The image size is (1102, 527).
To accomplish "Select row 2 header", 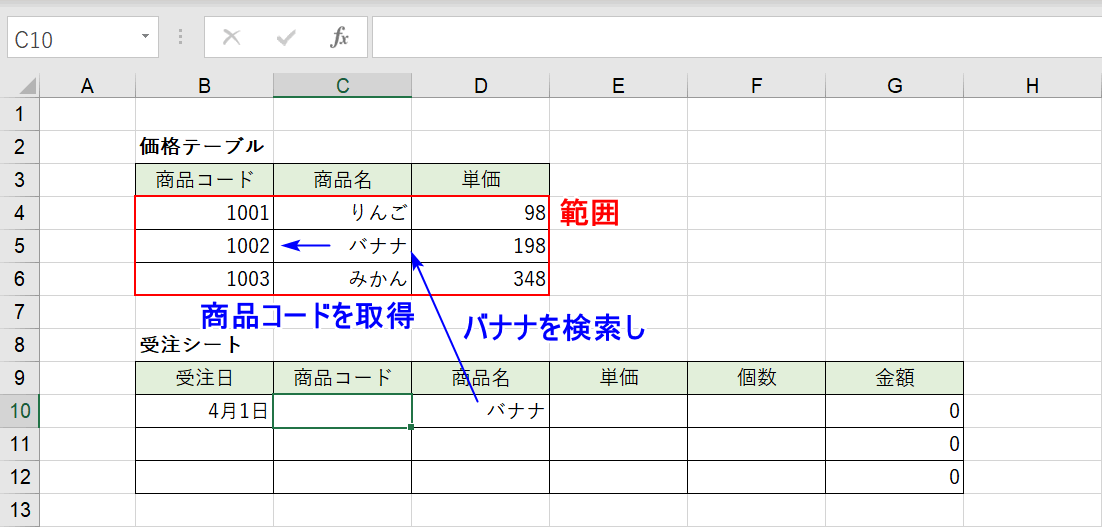I will [20, 146].
